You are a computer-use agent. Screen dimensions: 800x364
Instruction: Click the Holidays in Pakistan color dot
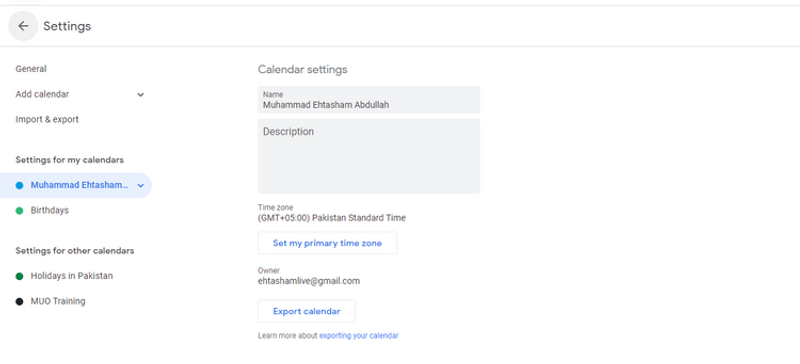19,276
